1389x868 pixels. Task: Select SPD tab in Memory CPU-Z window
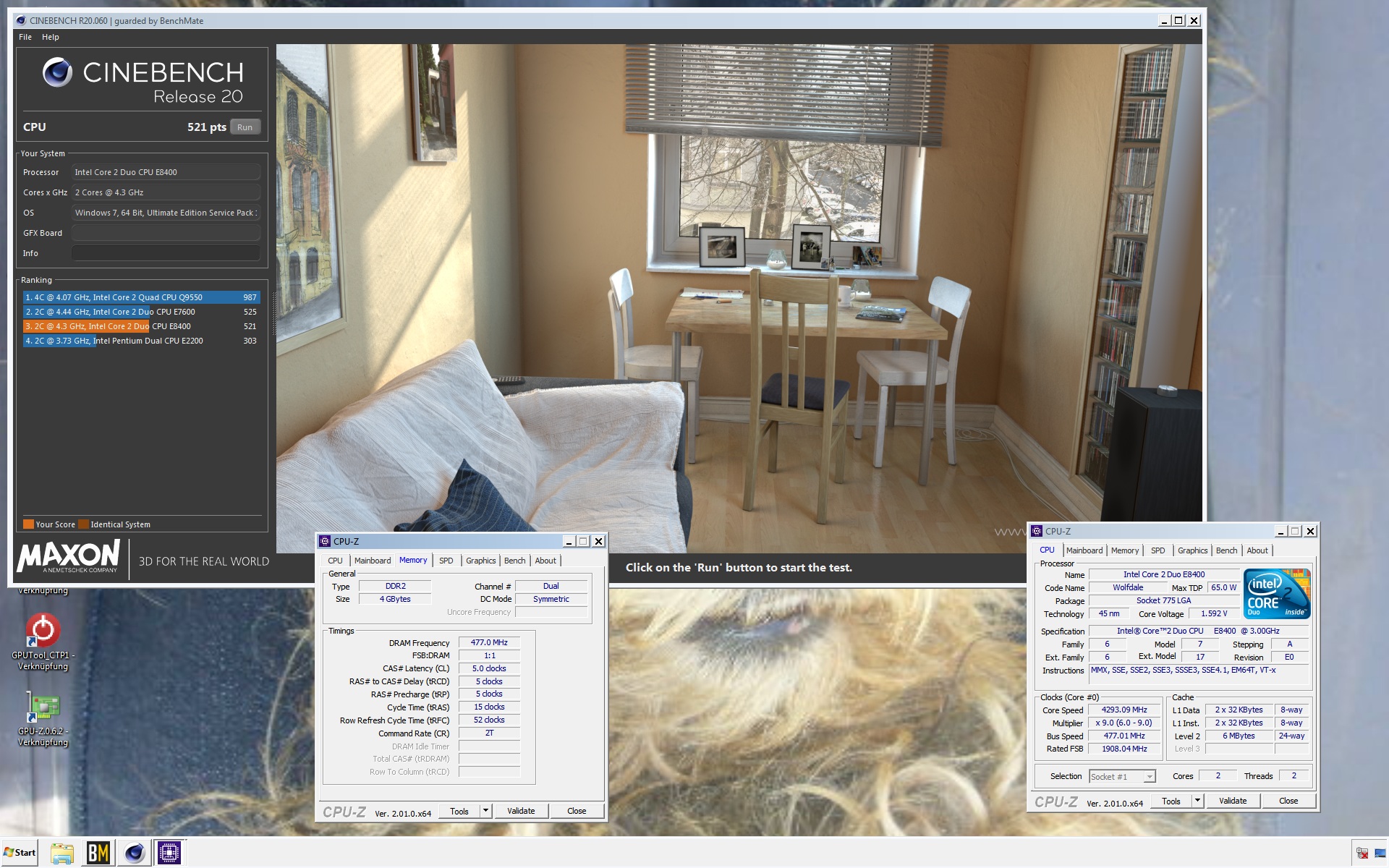[446, 561]
